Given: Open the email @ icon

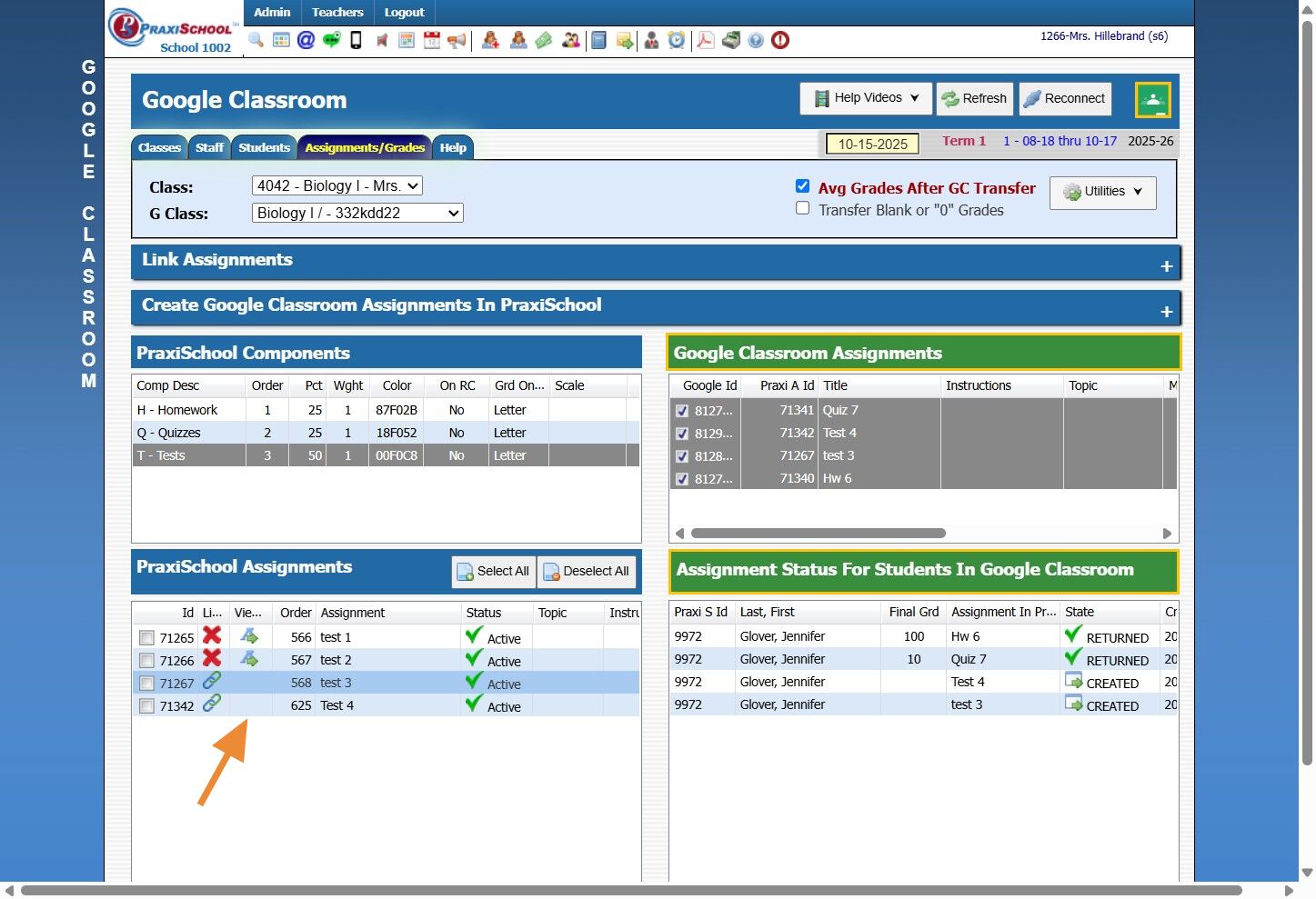Looking at the screenshot, I should (306, 40).
